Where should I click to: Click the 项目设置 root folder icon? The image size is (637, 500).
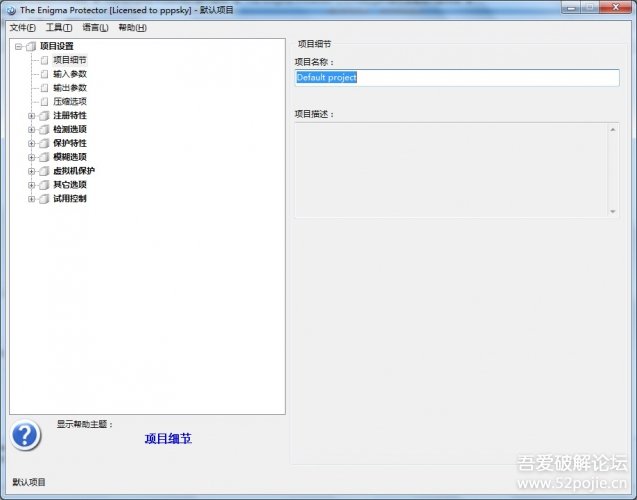click(x=30, y=46)
